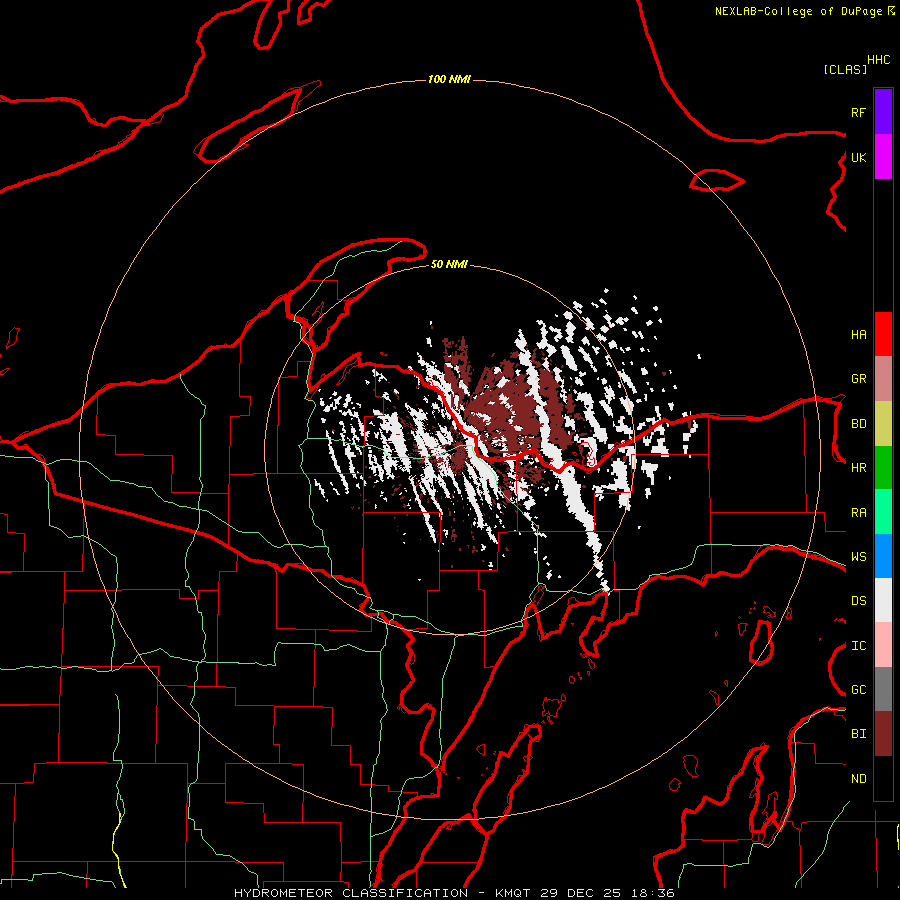Click the IC legend label

(858, 646)
